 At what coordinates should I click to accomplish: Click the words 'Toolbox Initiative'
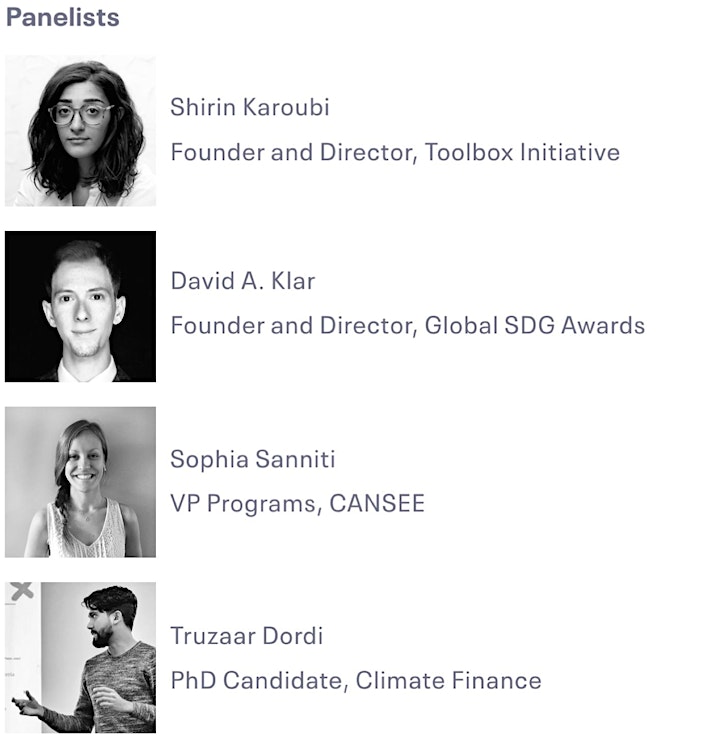tap(522, 152)
